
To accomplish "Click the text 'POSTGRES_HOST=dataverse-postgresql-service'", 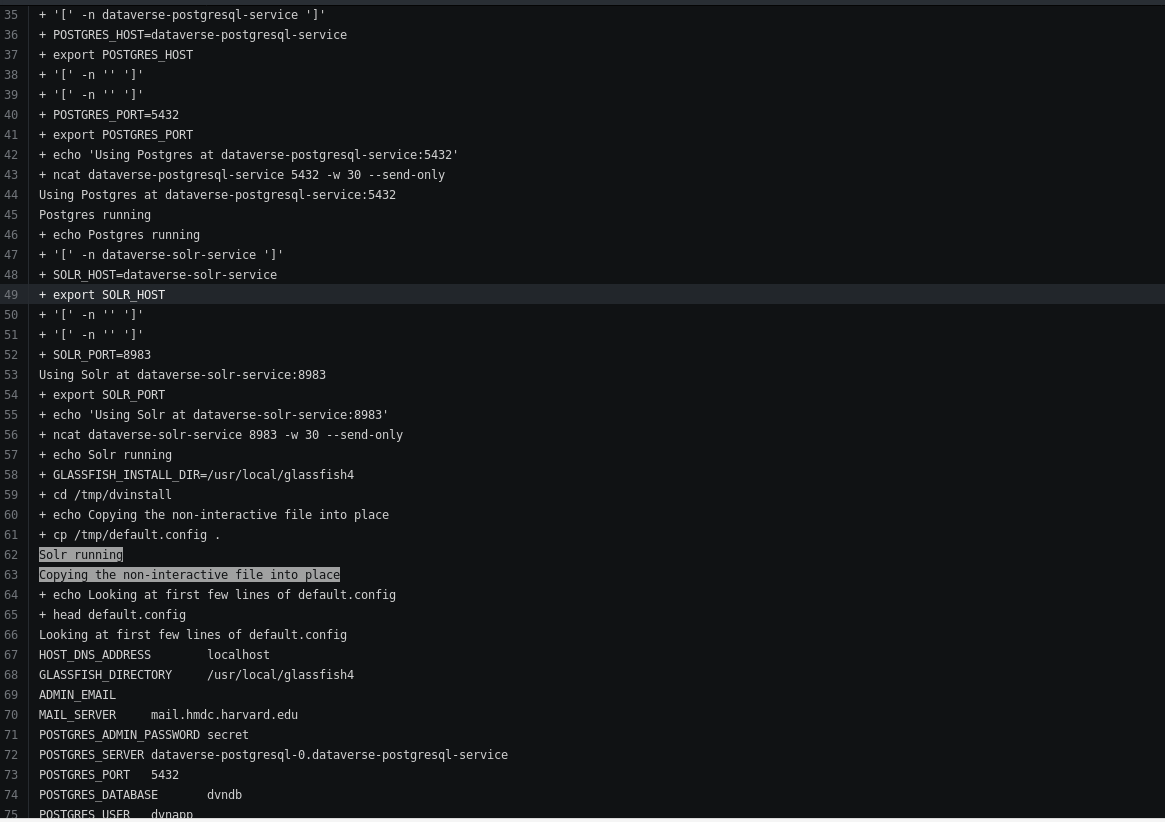I will [x=200, y=35].
